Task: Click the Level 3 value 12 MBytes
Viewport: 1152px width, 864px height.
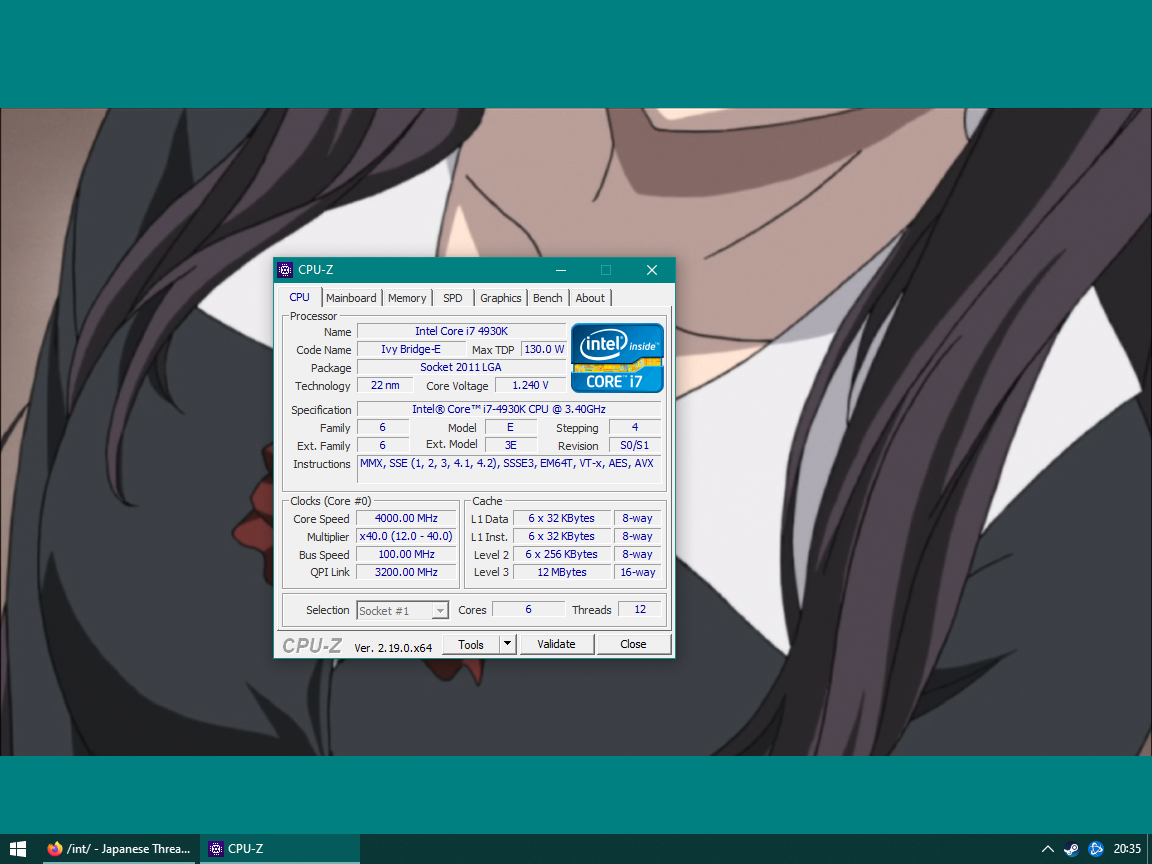Action: pos(561,572)
